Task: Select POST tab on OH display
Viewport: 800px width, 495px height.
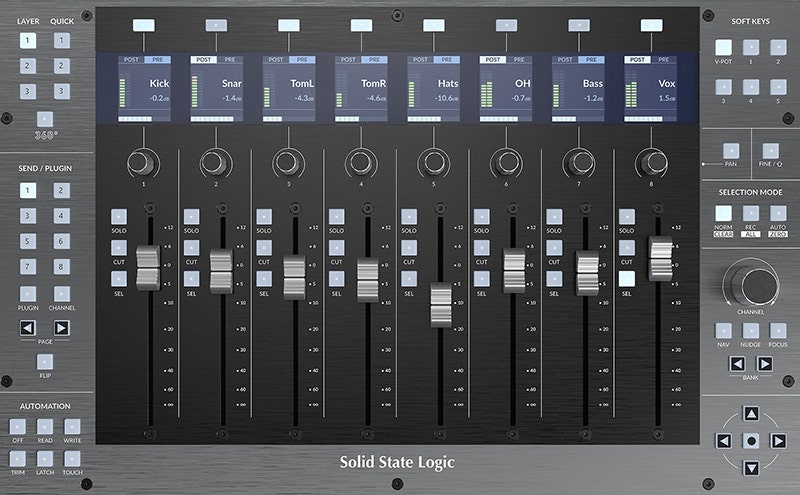Action: (x=493, y=60)
